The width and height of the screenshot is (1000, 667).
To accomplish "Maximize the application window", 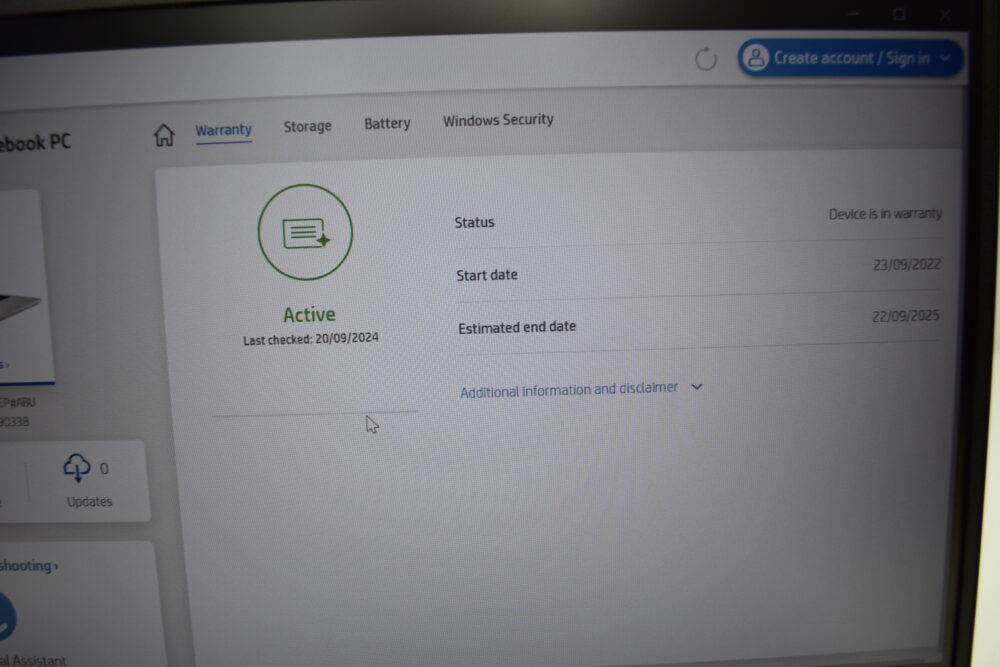I will coord(899,14).
